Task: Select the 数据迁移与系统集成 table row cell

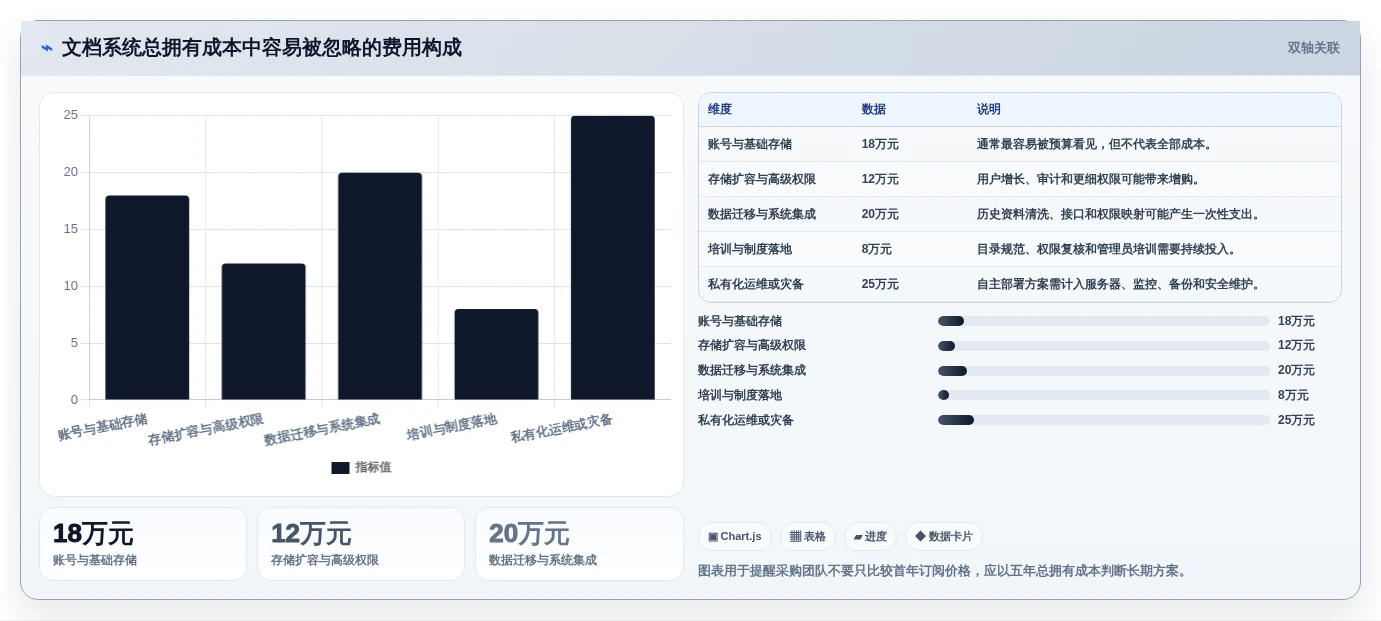Action: 762,214
